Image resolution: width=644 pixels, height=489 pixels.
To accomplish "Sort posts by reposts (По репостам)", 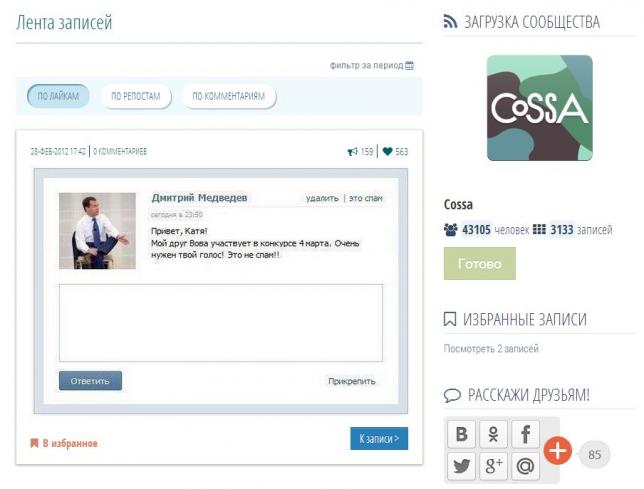I will tap(136, 96).
